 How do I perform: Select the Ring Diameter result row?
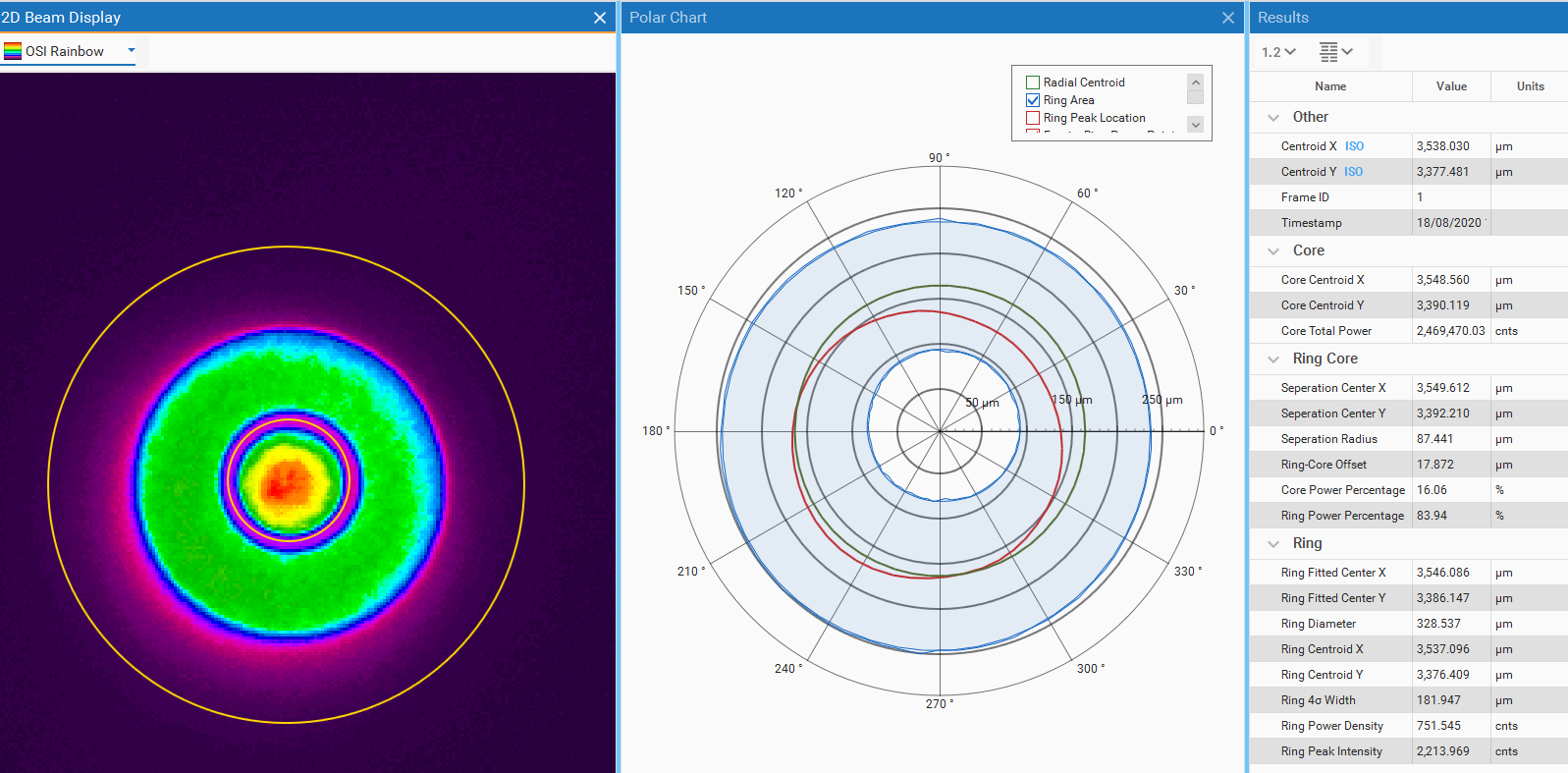click(1319, 624)
